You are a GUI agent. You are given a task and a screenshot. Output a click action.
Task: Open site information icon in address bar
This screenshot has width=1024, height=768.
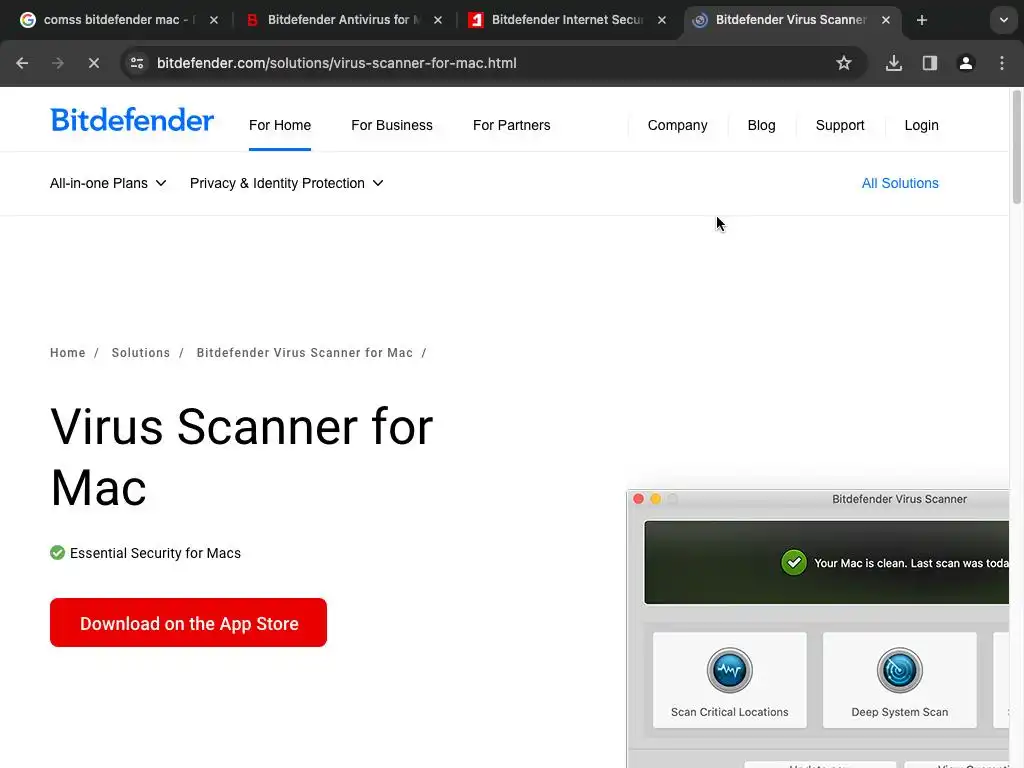pos(137,63)
